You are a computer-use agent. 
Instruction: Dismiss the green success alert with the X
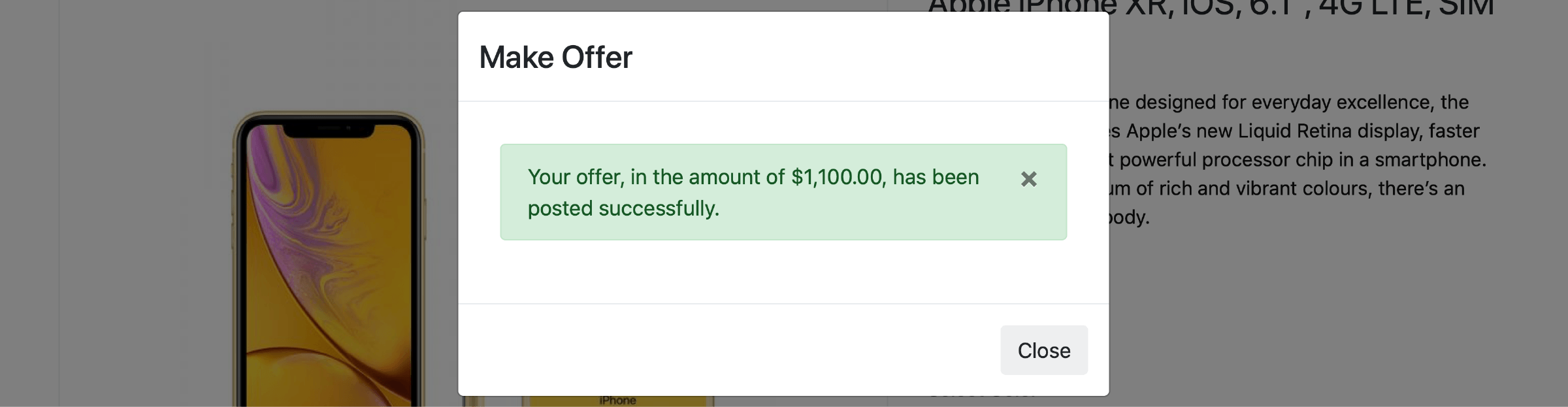pos(1028,179)
